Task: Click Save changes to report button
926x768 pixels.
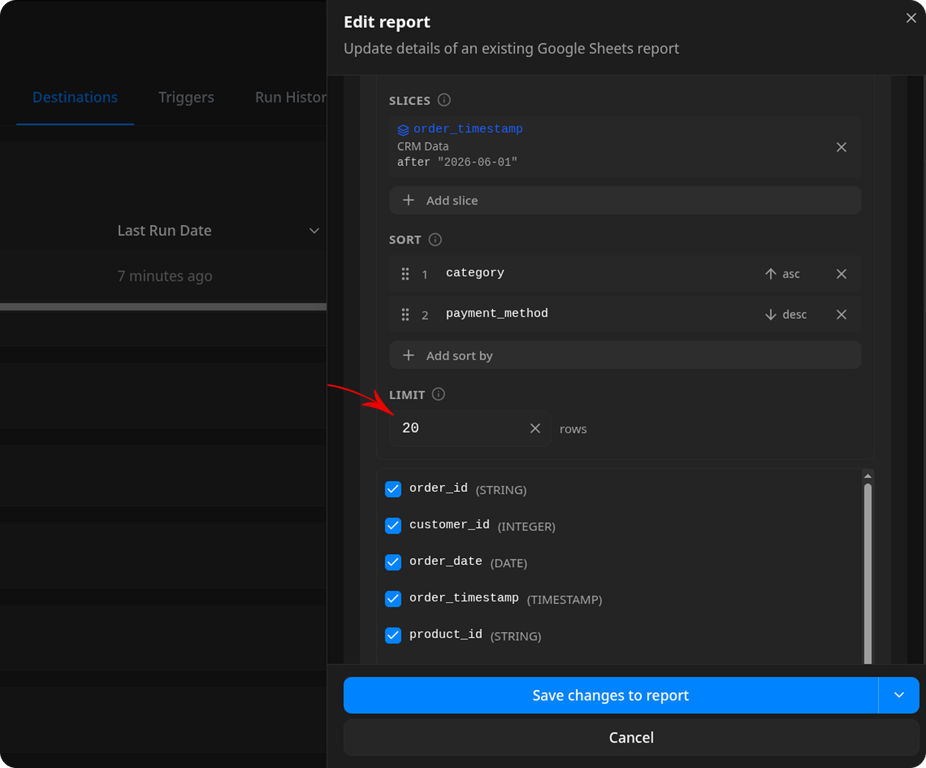Action: click(x=611, y=695)
